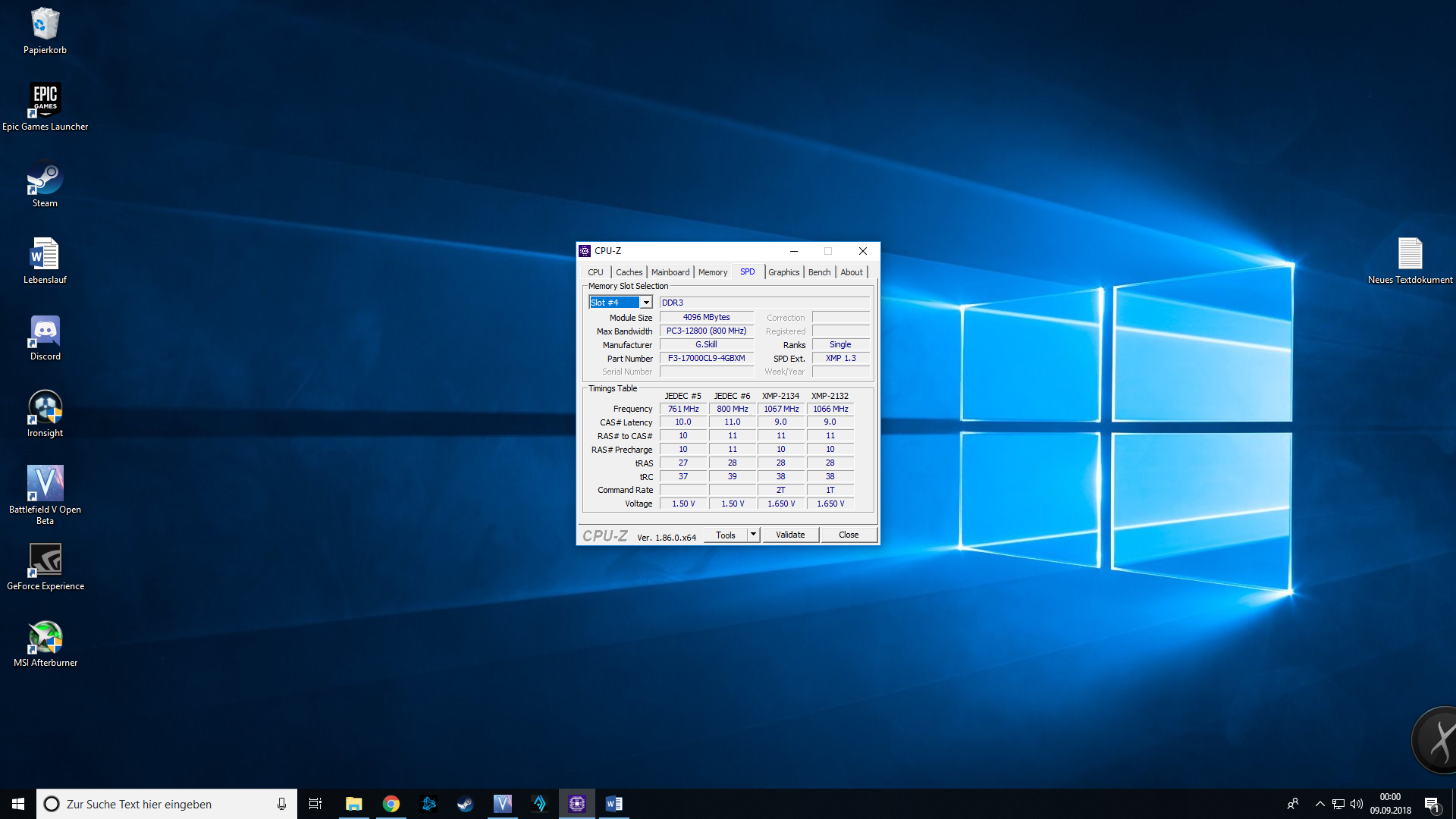
Task: Open the Ironsight desktop shortcut
Action: 45,408
